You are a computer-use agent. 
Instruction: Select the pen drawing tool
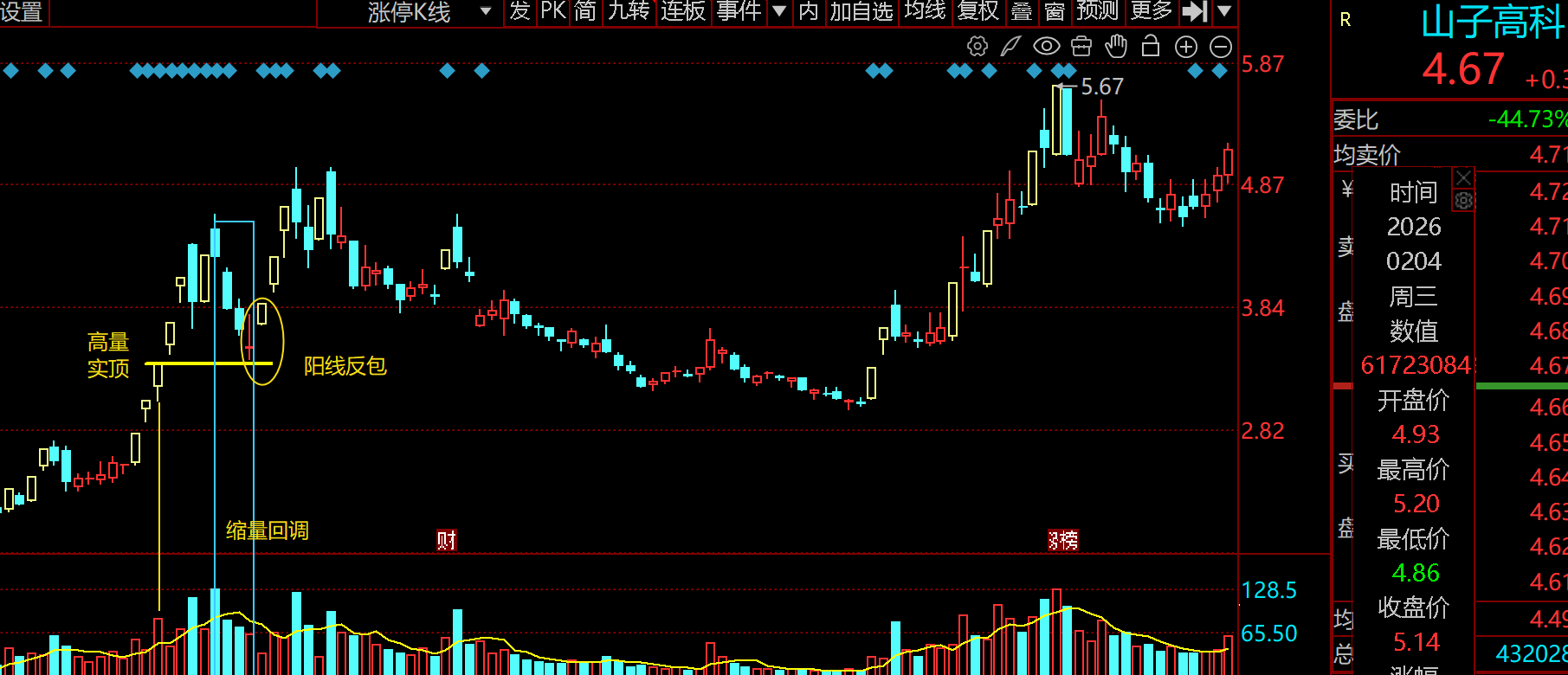[x=1010, y=47]
